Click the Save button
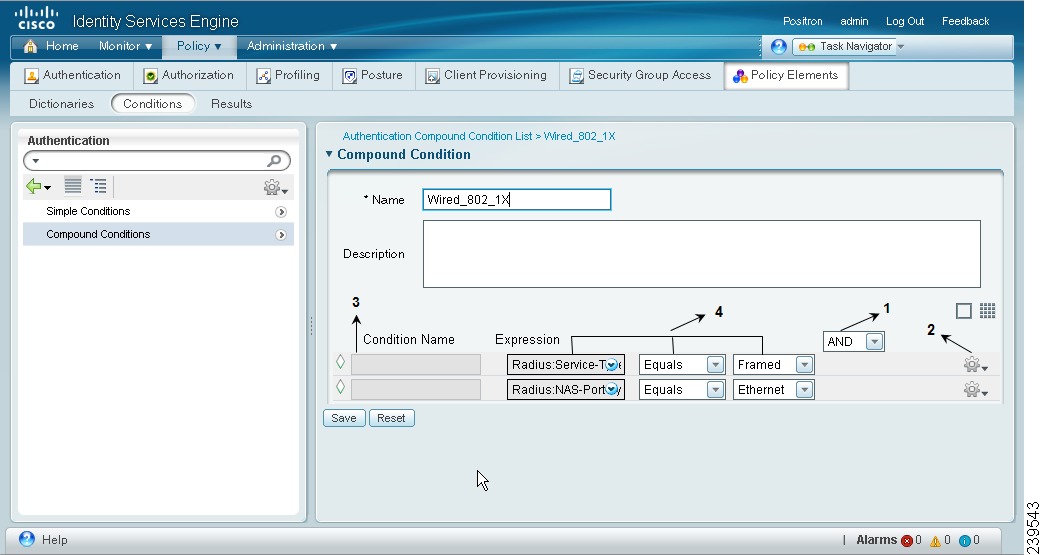The width and height of the screenshot is (1044, 555). pyautogui.click(x=344, y=418)
